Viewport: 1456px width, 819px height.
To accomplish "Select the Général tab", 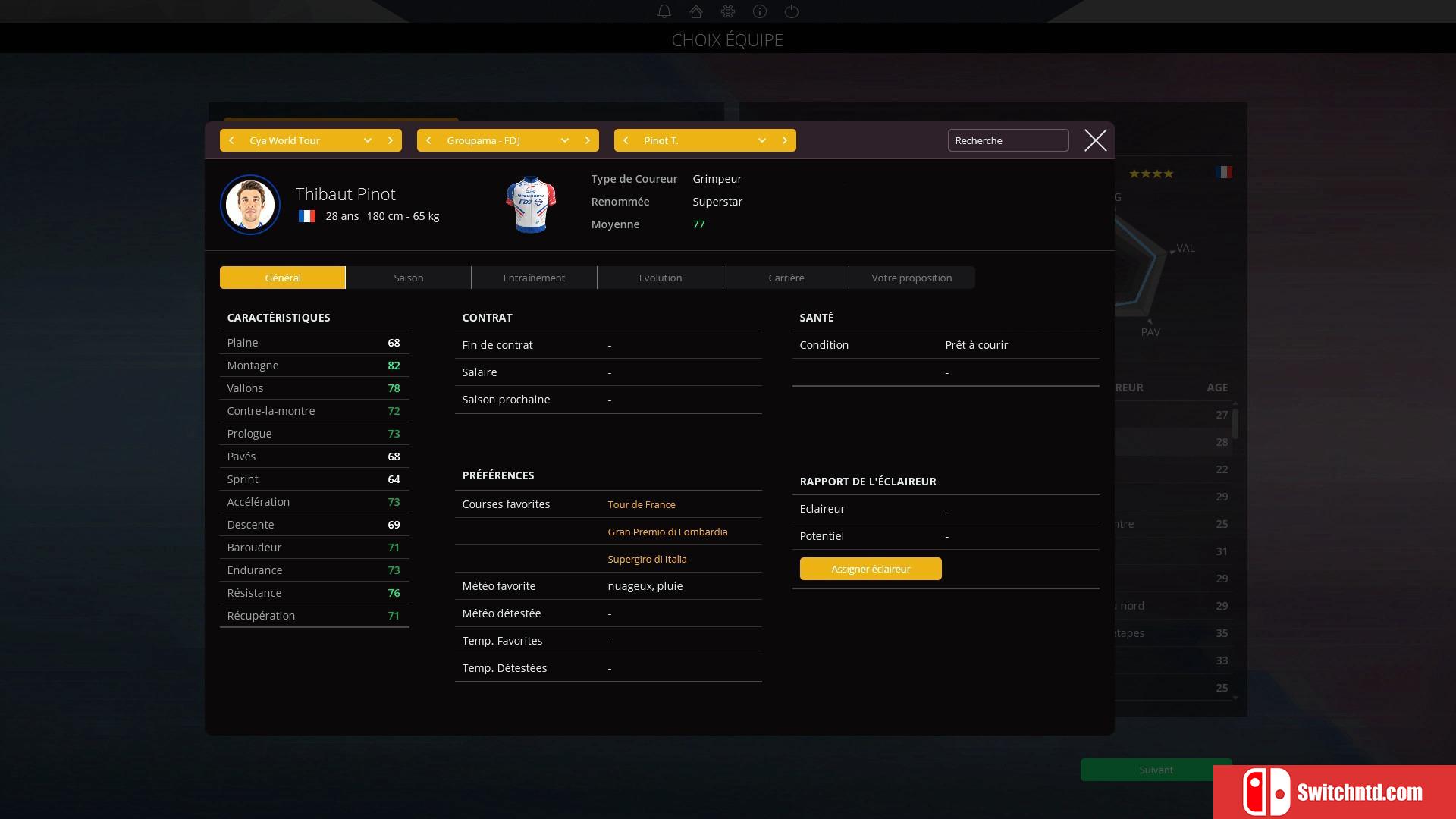I will click(x=283, y=278).
